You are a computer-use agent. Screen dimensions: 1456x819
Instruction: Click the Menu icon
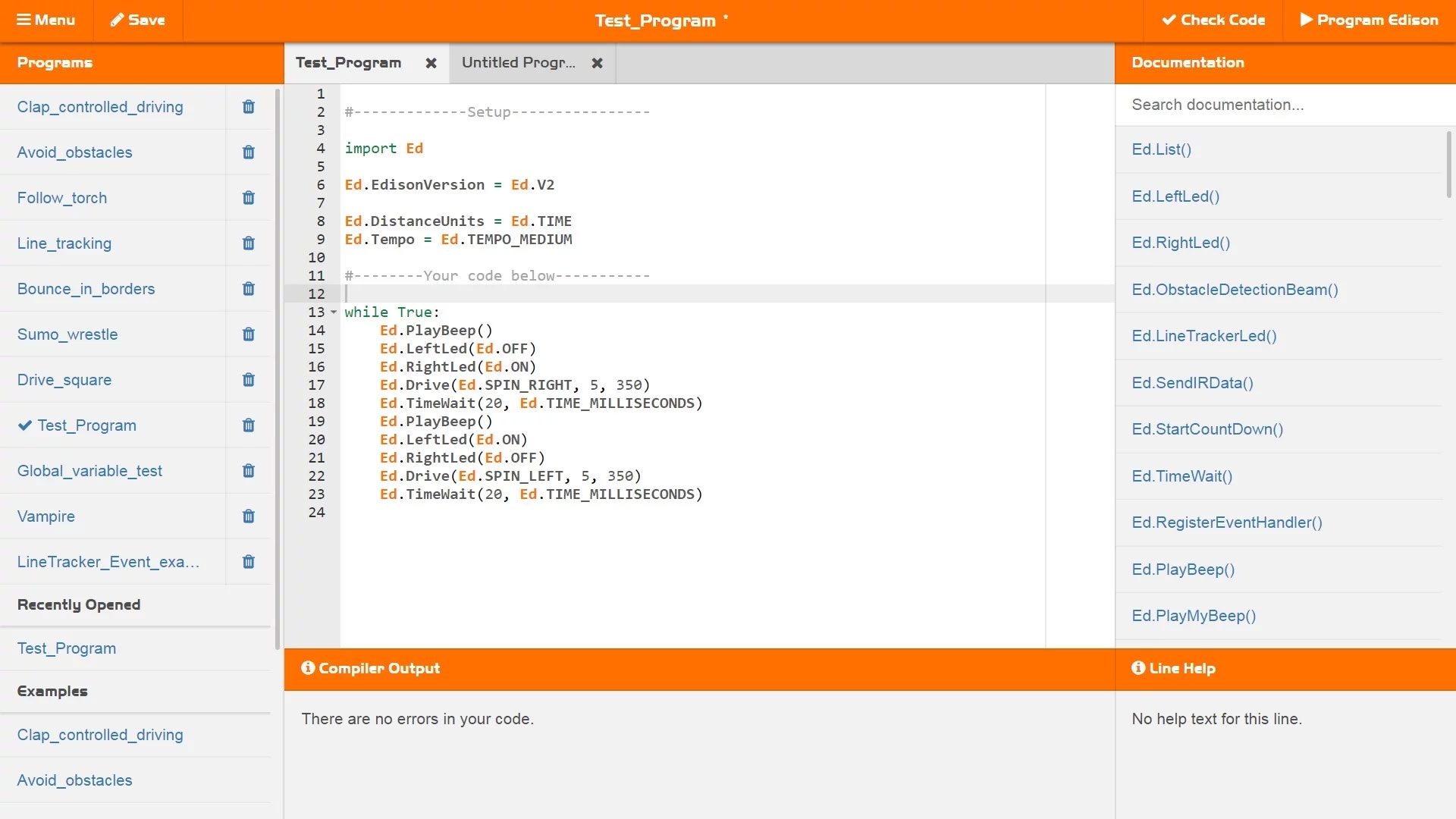point(47,19)
